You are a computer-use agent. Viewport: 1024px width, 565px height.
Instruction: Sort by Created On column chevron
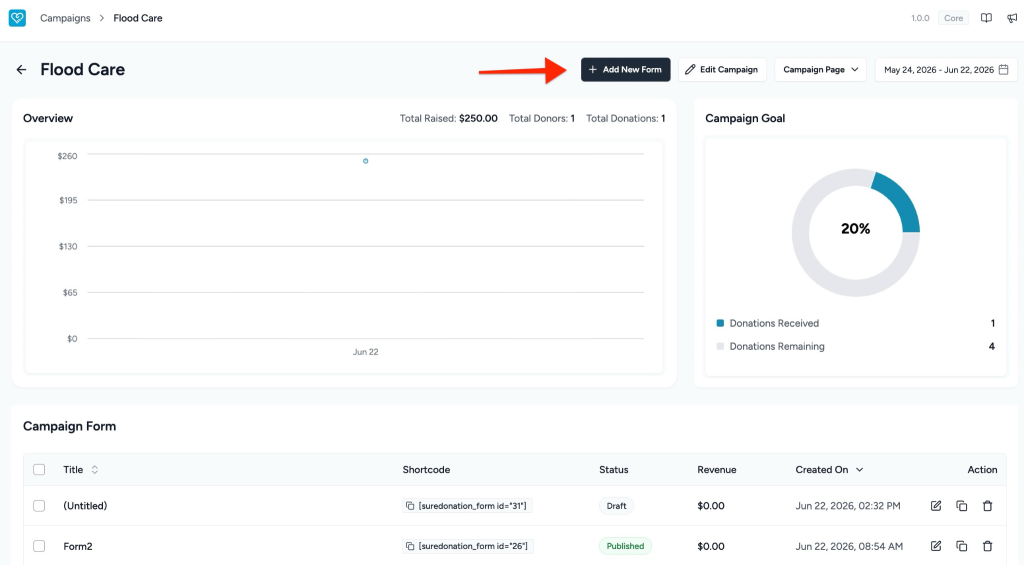pos(859,470)
